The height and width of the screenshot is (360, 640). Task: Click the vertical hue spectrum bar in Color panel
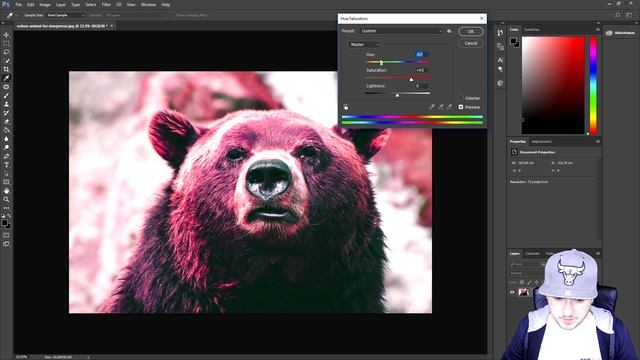(593, 85)
